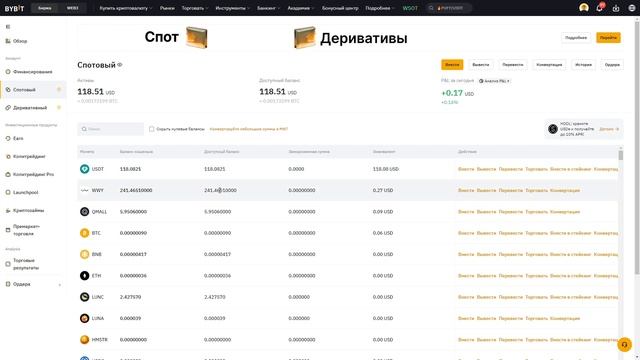Click the Ордера button near История
This screenshot has width=640, height=360.
pyautogui.click(x=612, y=64)
